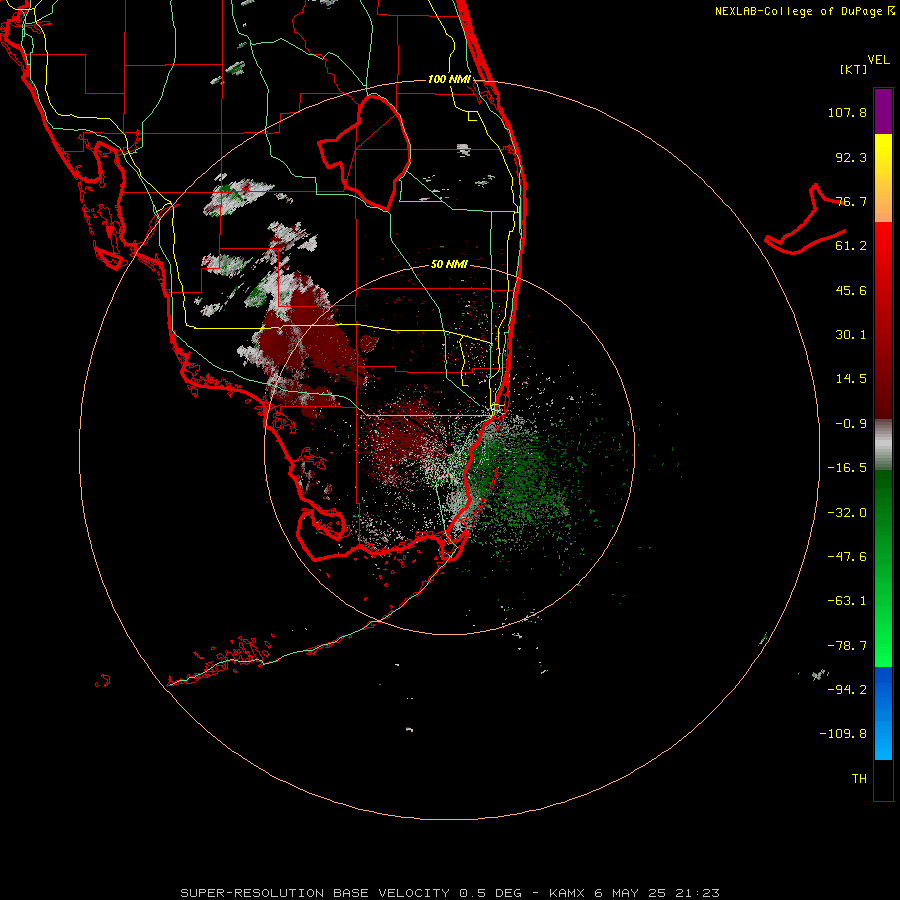Click the -47.6 velocity scale value
This screenshot has height=900, width=900.
click(847, 557)
